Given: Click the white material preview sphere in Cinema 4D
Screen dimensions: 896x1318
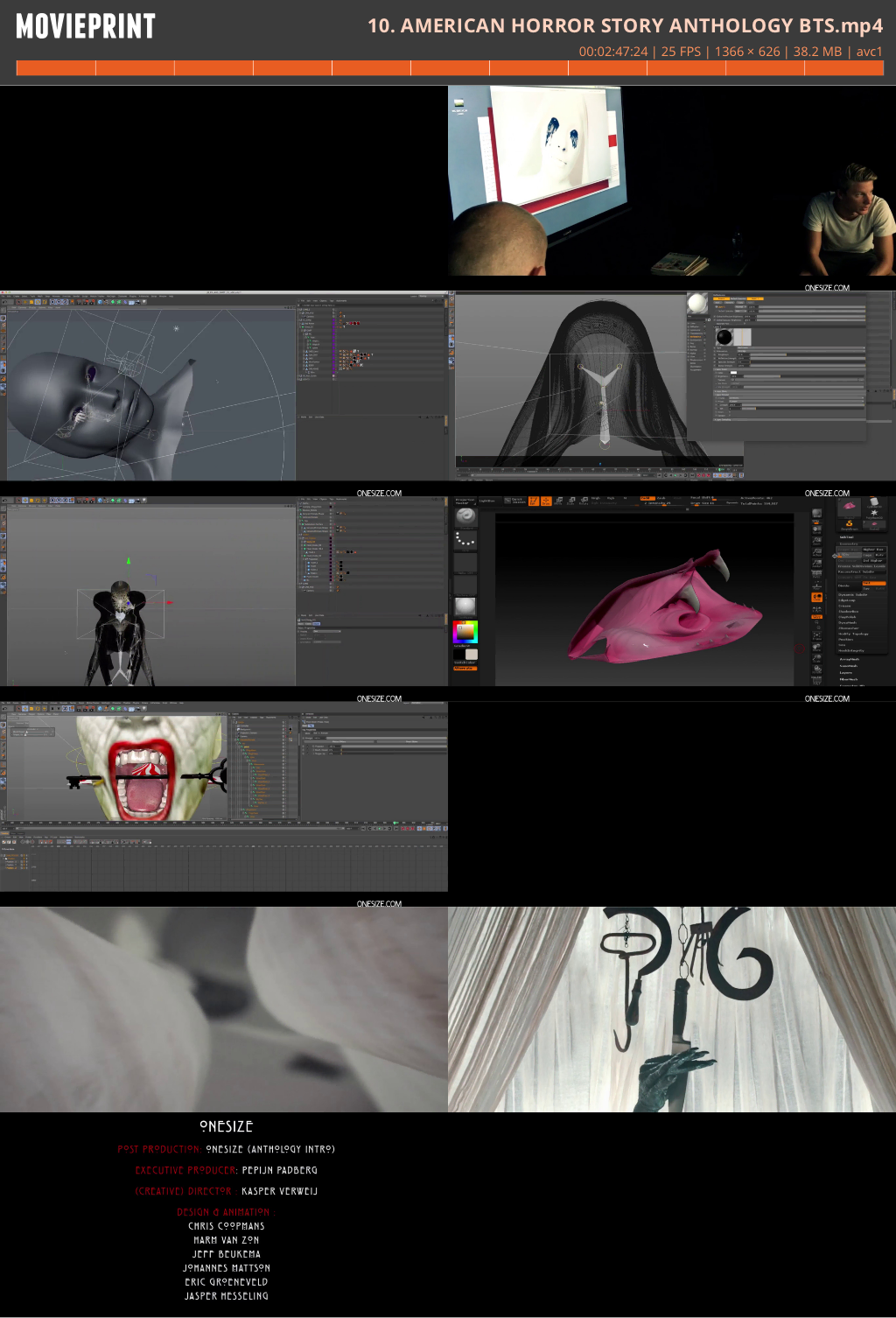Looking at the screenshot, I should (x=697, y=304).
